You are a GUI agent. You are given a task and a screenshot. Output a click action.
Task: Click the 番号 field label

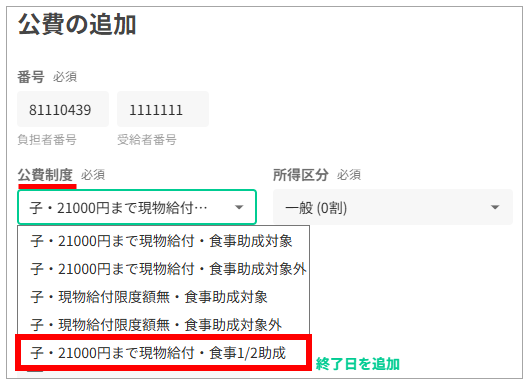(31, 77)
